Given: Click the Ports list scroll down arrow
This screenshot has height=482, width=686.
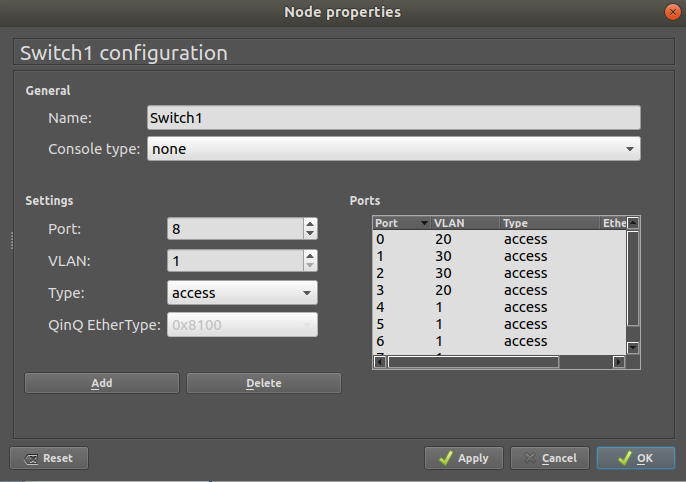Looking at the screenshot, I should [x=633, y=348].
